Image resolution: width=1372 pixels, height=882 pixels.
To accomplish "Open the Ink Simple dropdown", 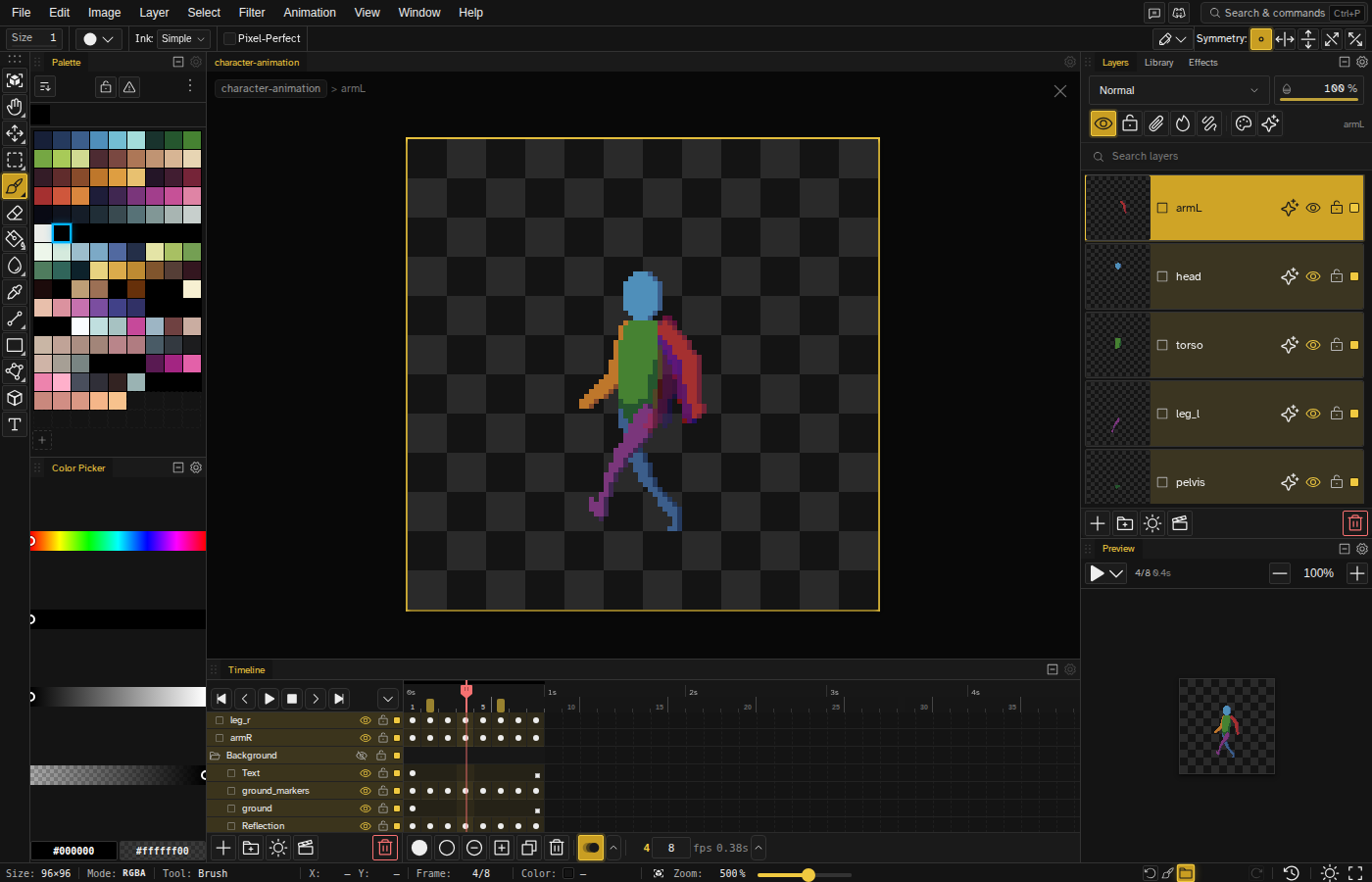I will [184, 39].
